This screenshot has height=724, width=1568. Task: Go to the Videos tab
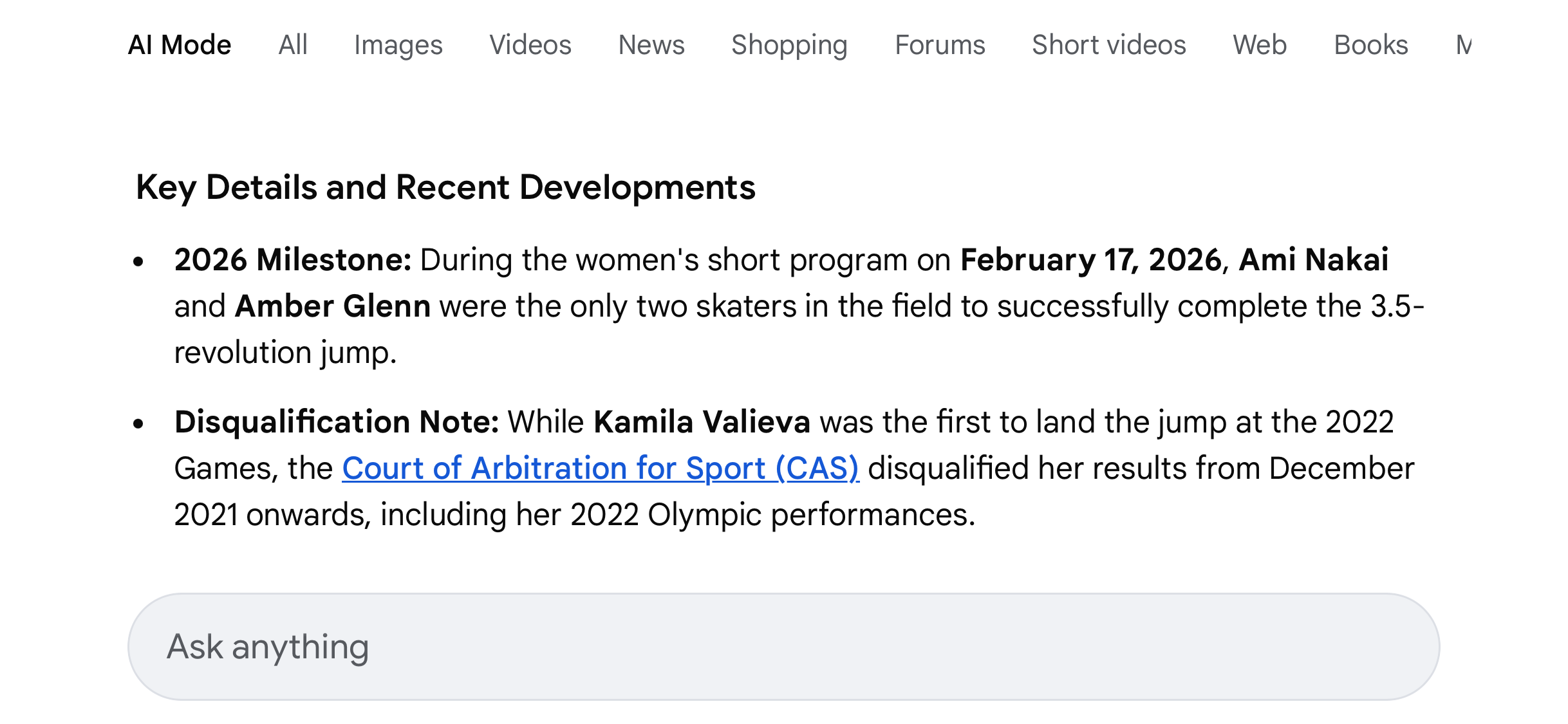point(530,45)
